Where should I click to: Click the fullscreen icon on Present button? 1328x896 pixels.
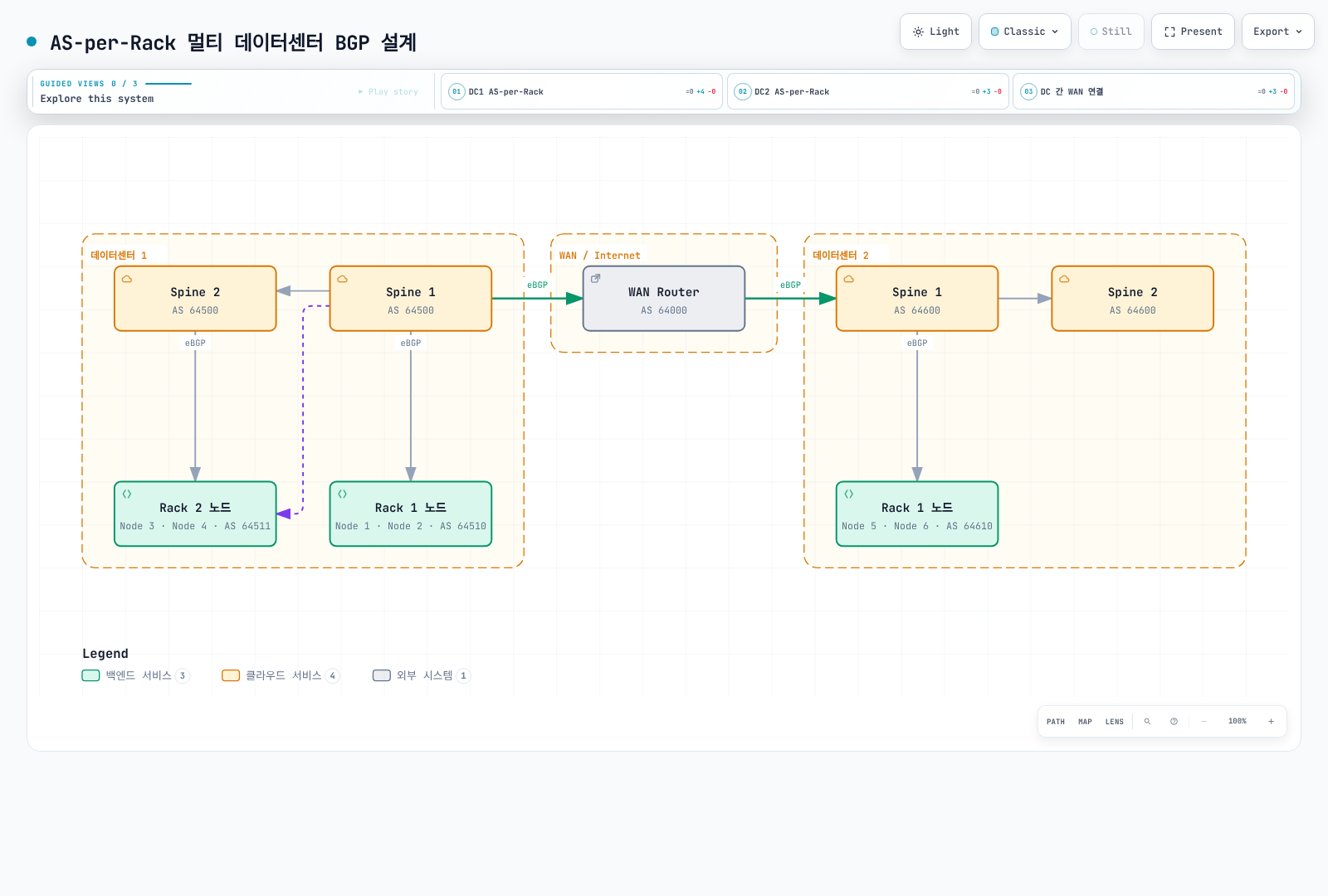pos(1169,32)
